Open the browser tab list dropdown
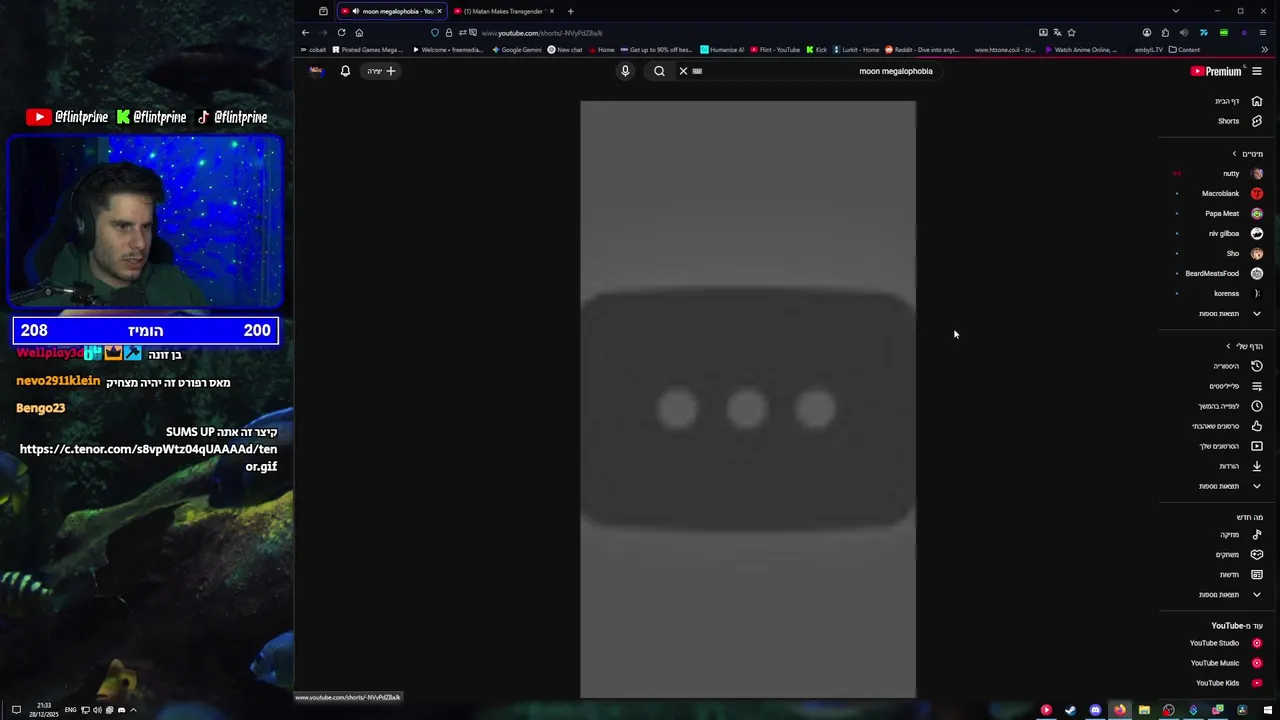The width and height of the screenshot is (1280, 720). pyautogui.click(x=1175, y=11)
